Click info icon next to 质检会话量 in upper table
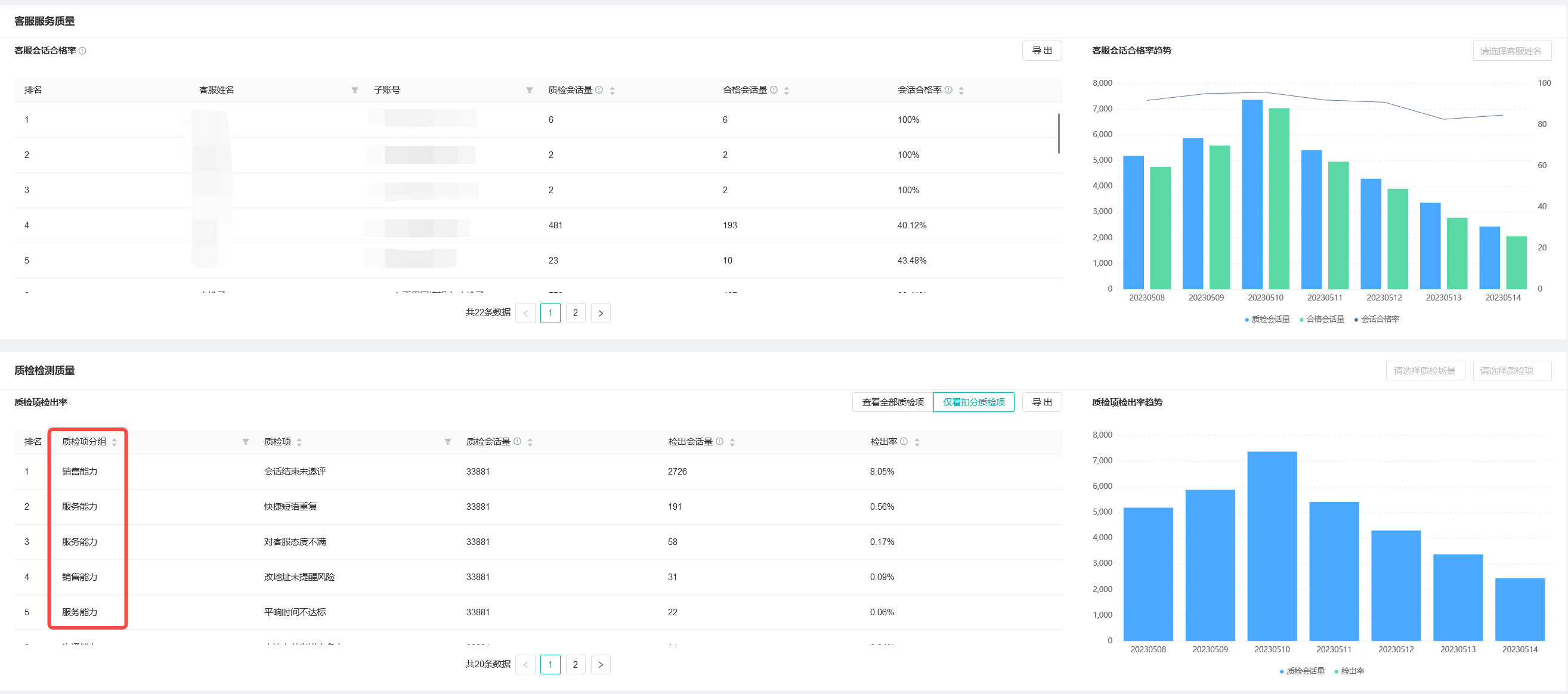1568x694 pixels. point(599,89)
